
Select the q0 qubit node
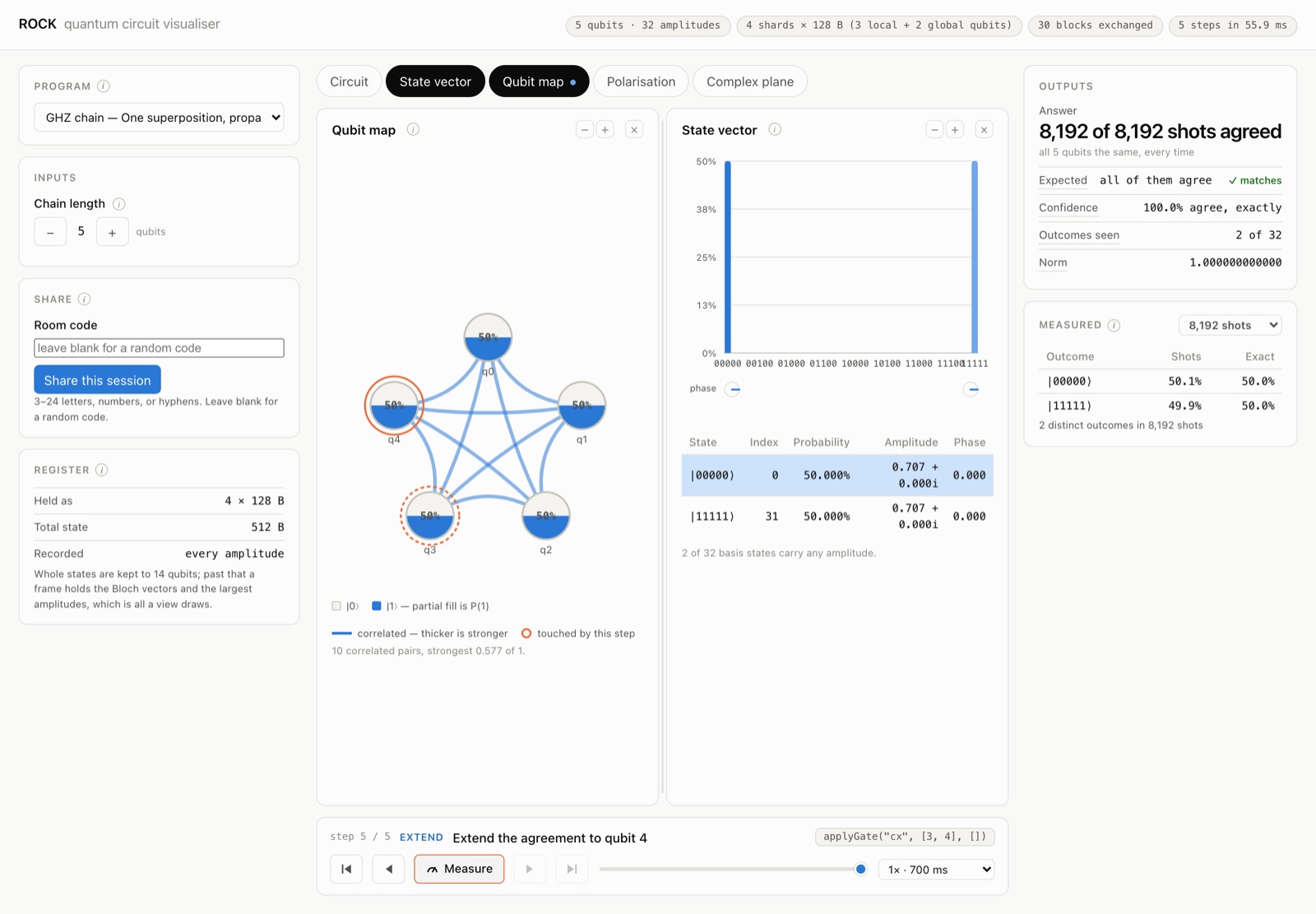point(488,337)
